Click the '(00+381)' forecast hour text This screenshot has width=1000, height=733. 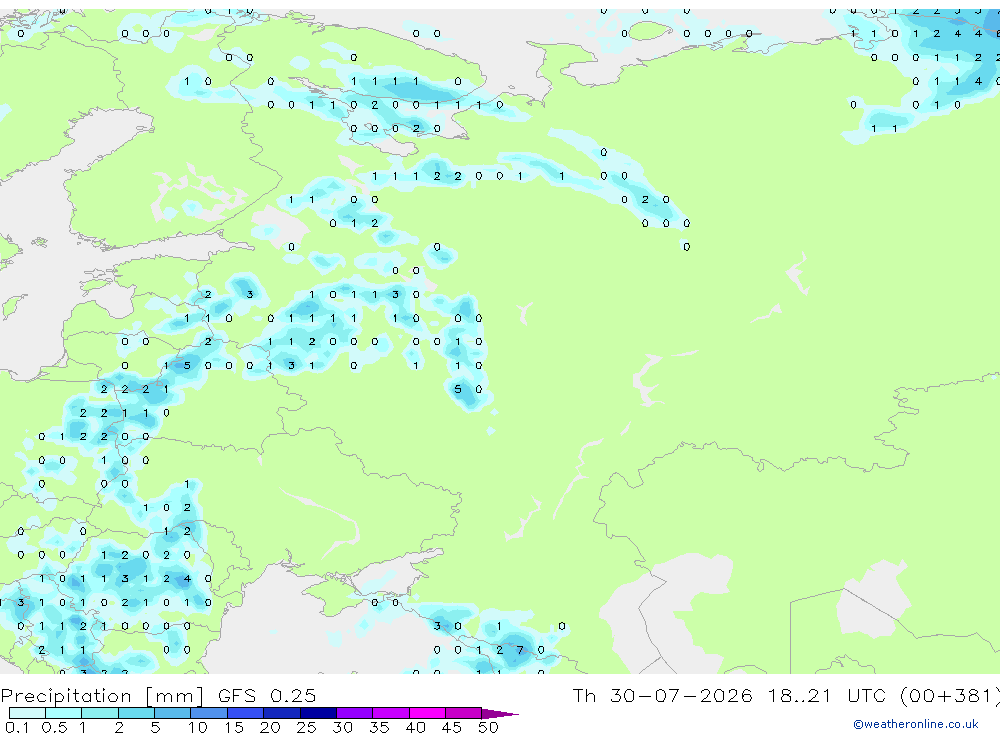(x=950, y=696)
